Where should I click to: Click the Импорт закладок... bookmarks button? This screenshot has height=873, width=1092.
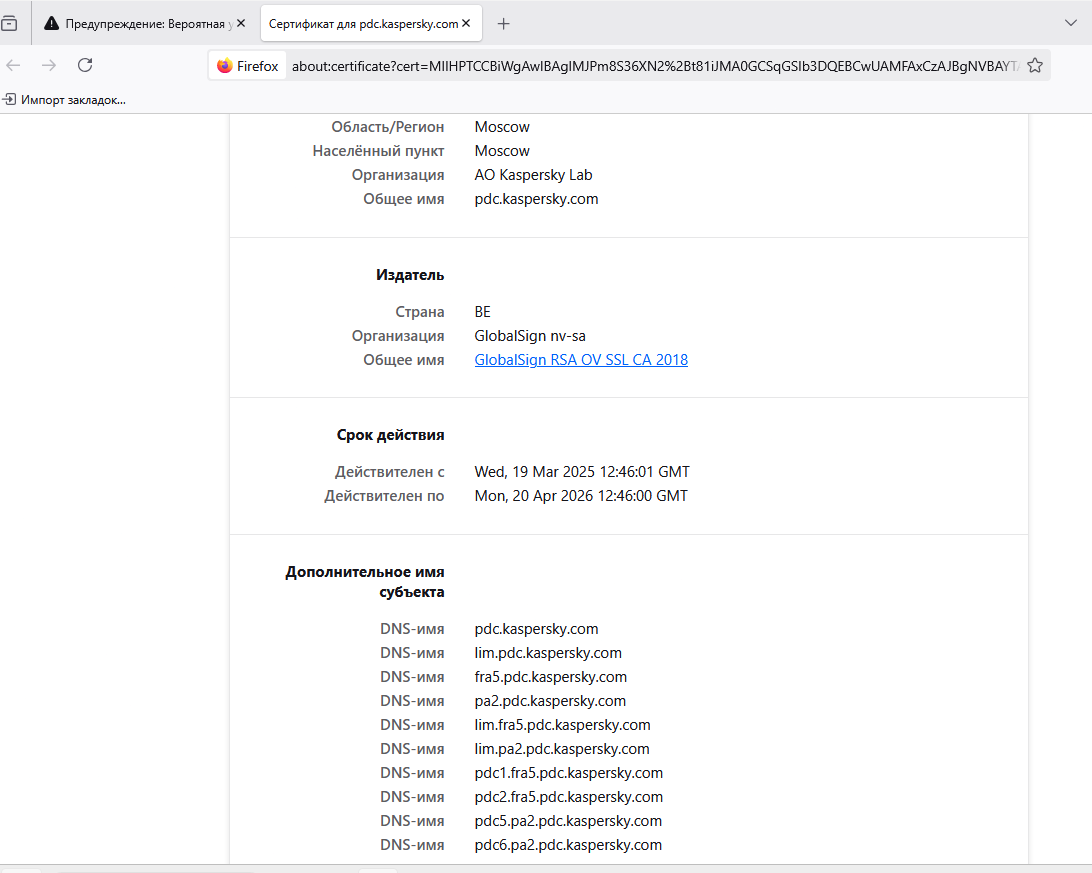[x=64, y=100]
